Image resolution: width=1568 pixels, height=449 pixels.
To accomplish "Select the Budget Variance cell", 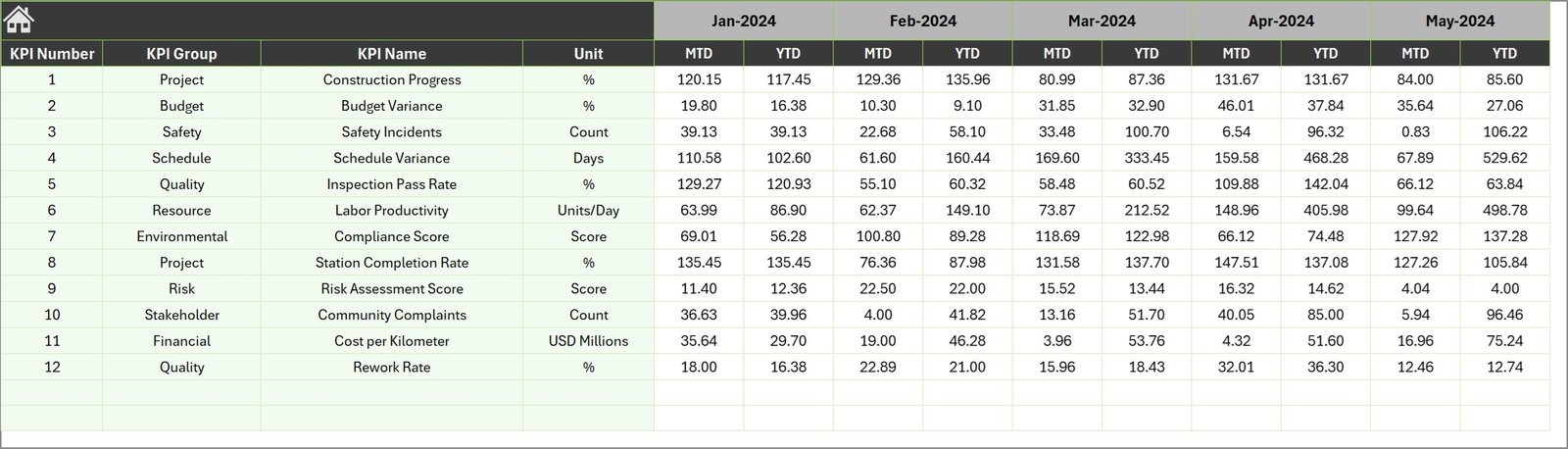I will (x=391, y=106).
